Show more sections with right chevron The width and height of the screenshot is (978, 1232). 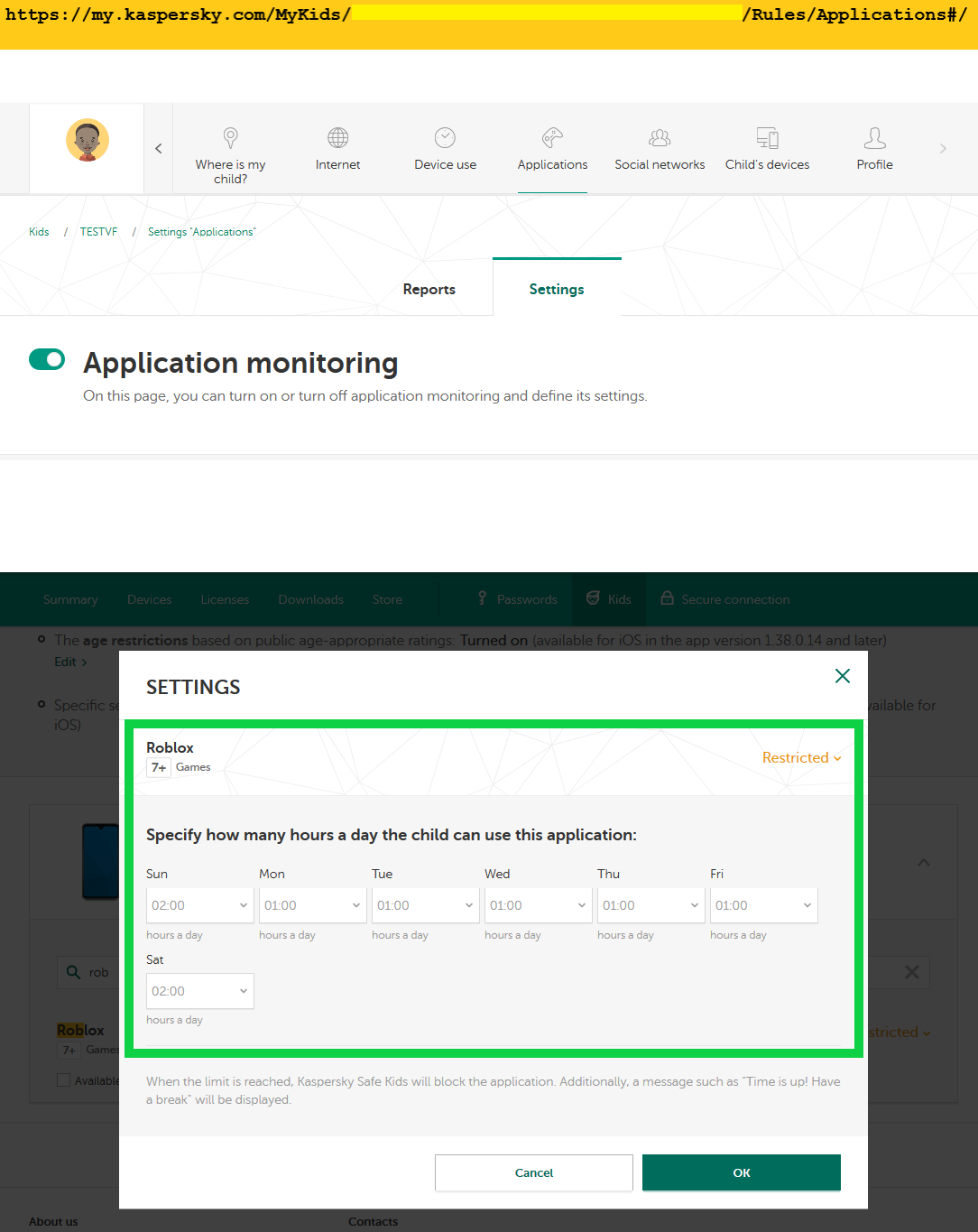coord(943,148)
